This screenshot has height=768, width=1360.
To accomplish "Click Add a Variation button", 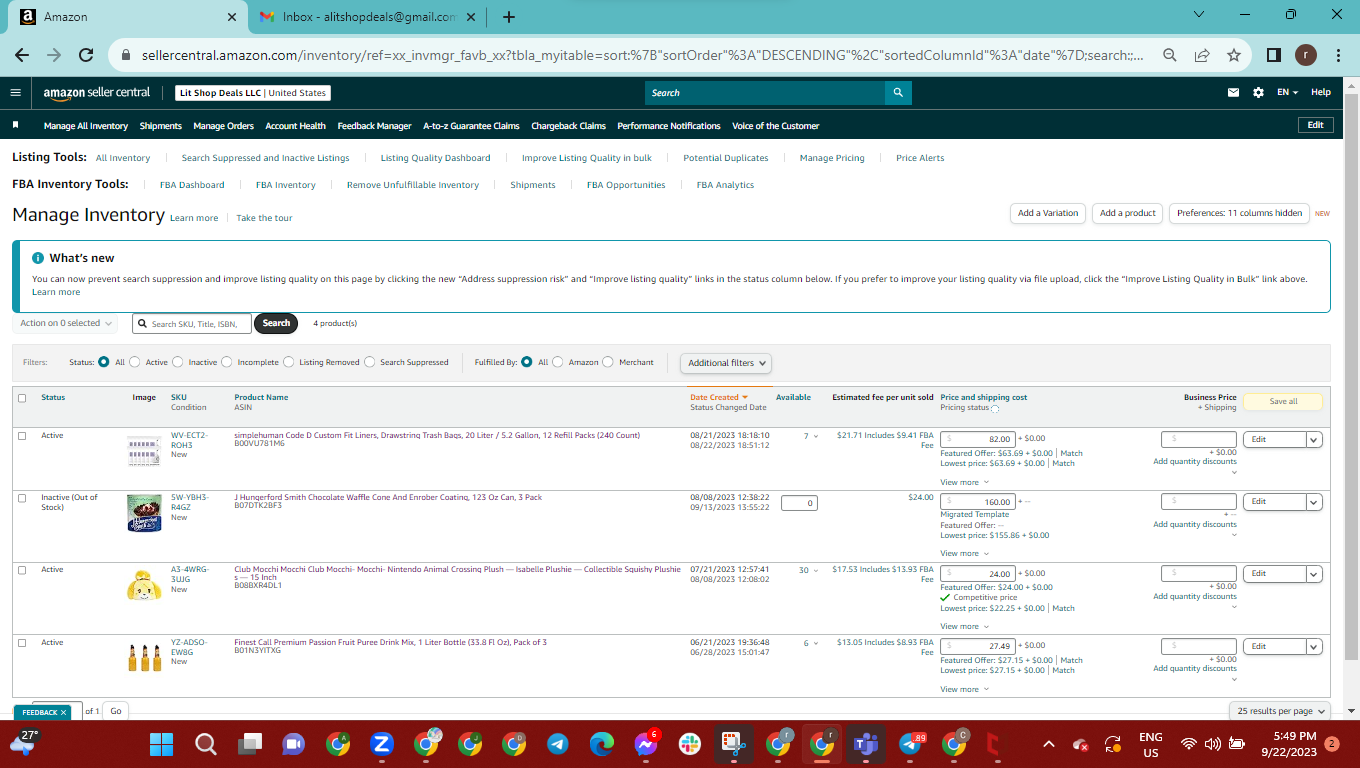I will point(1048,213).
